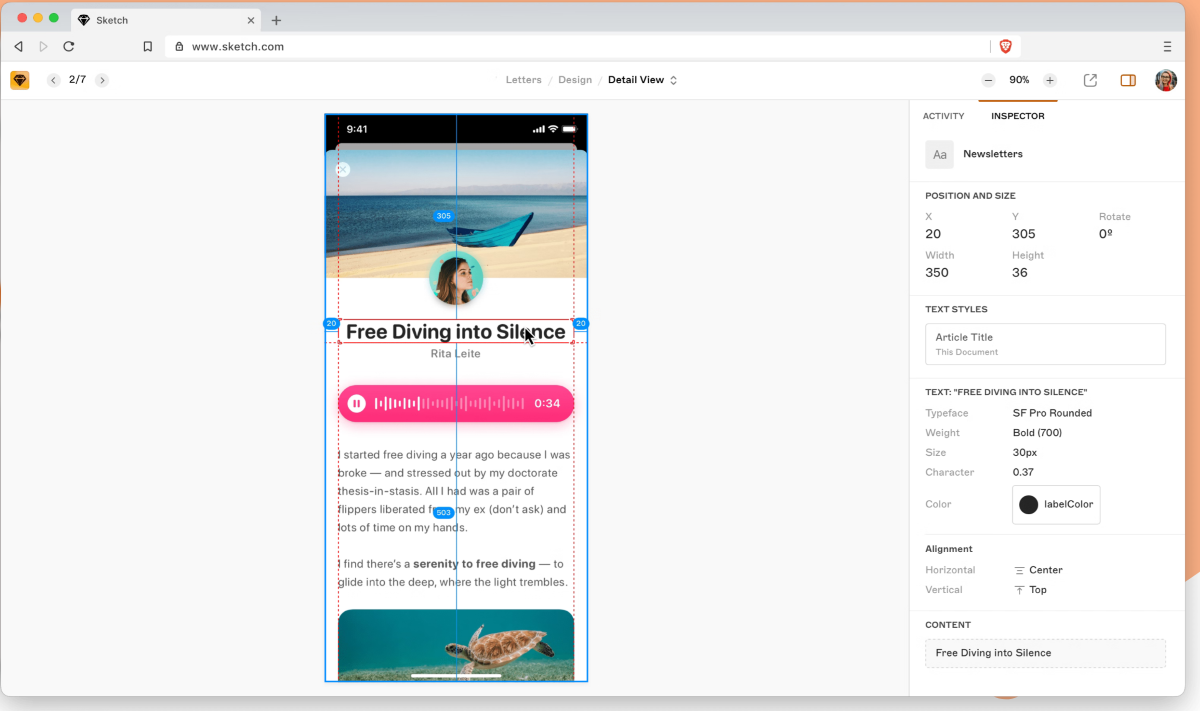
Task: Toggle the inspector sidebar panel icon
Action: [x=1128, y=80]
